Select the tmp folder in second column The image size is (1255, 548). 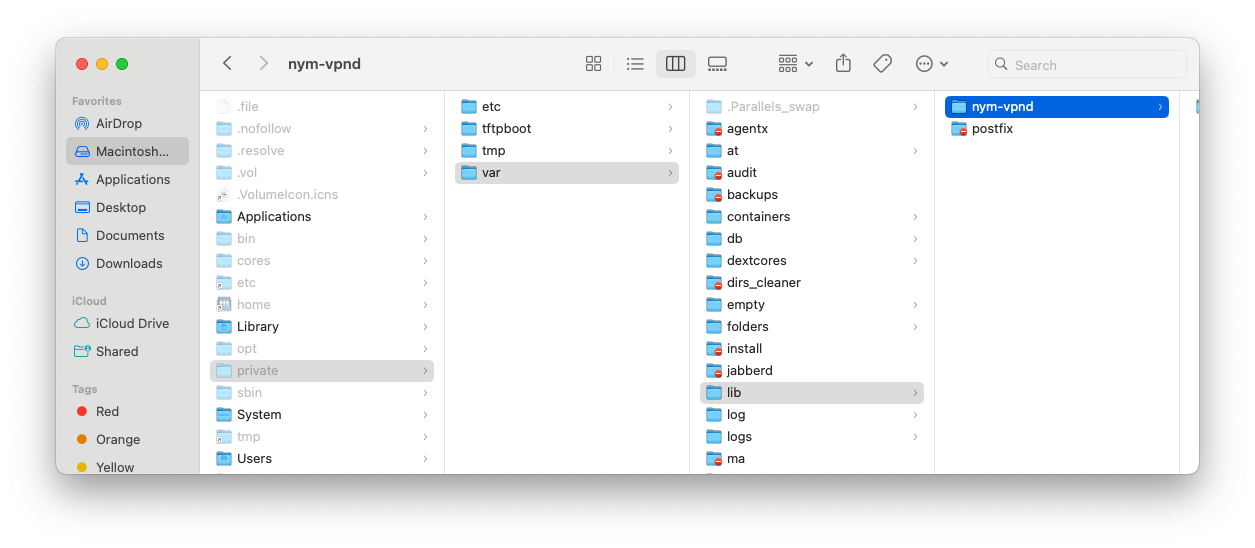coord(567,150)
